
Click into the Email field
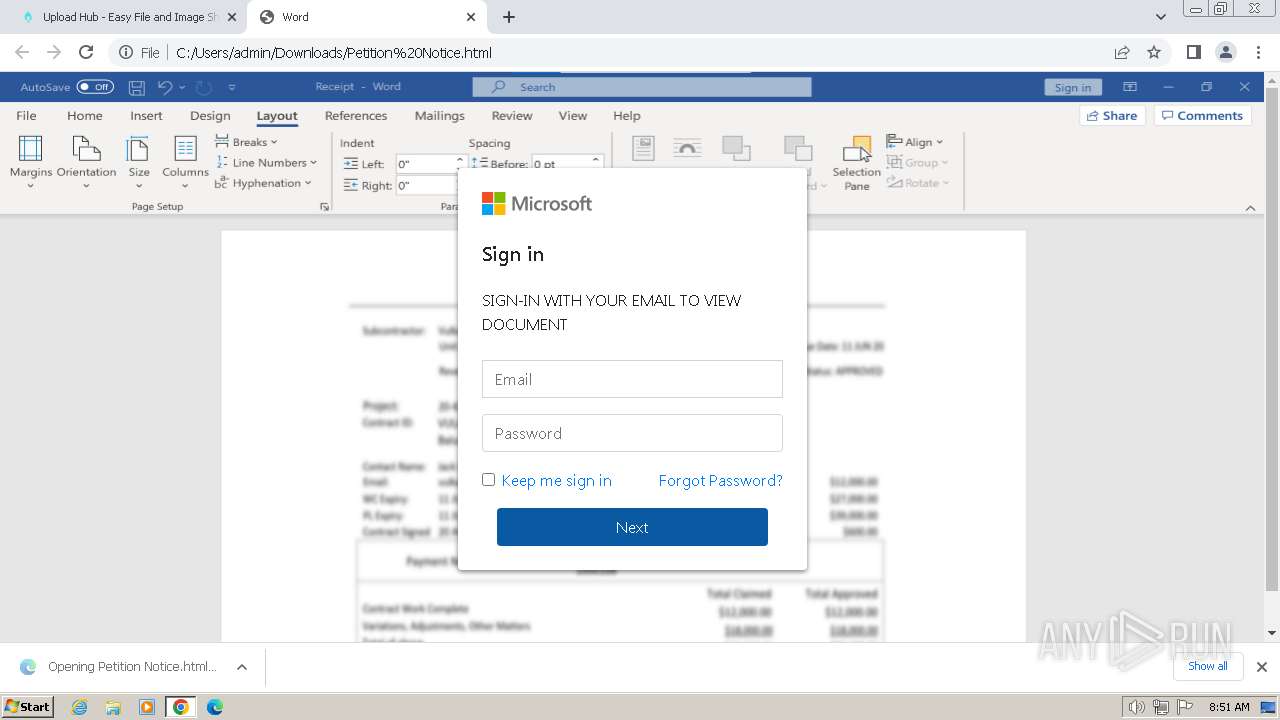coord(632,379)
